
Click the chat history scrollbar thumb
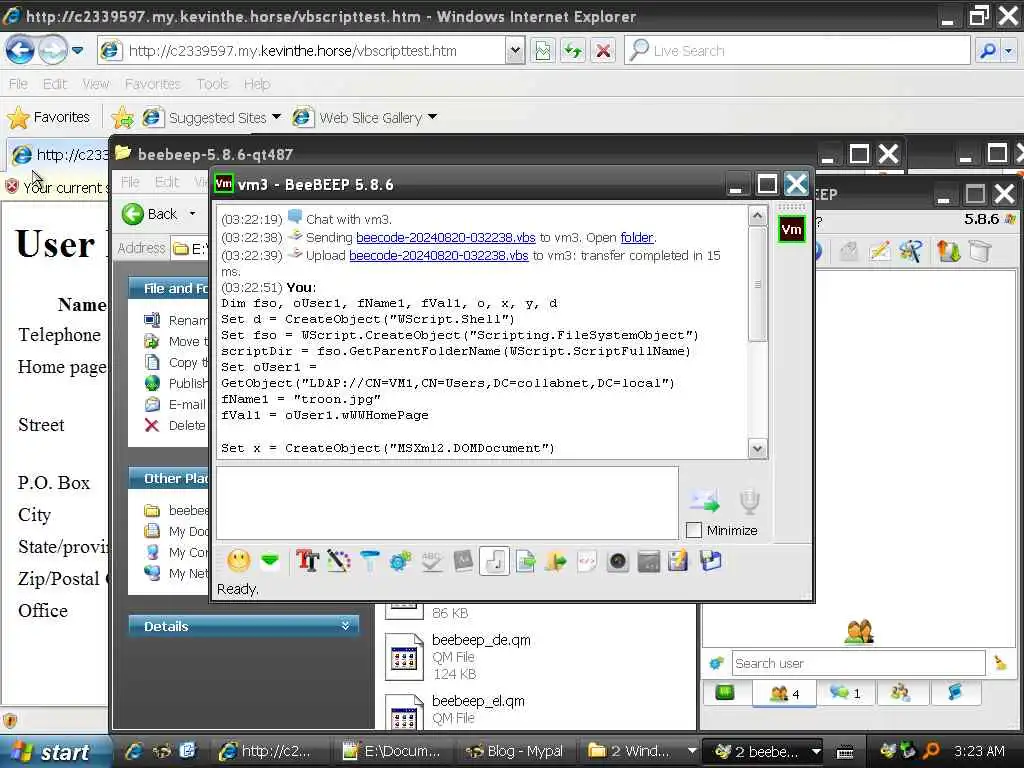758,284
